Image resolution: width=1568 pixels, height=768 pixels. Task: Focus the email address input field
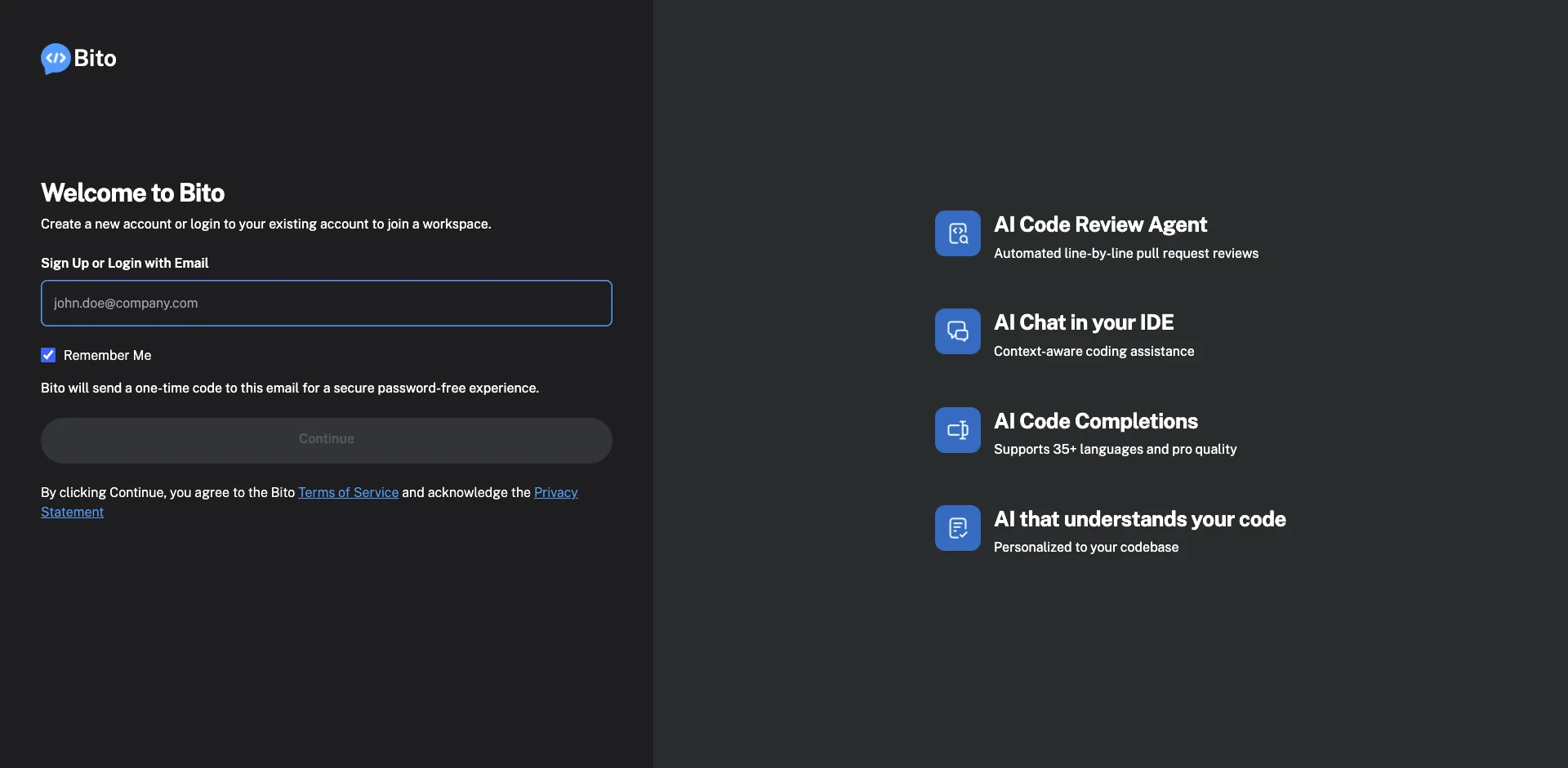(327, 304)
